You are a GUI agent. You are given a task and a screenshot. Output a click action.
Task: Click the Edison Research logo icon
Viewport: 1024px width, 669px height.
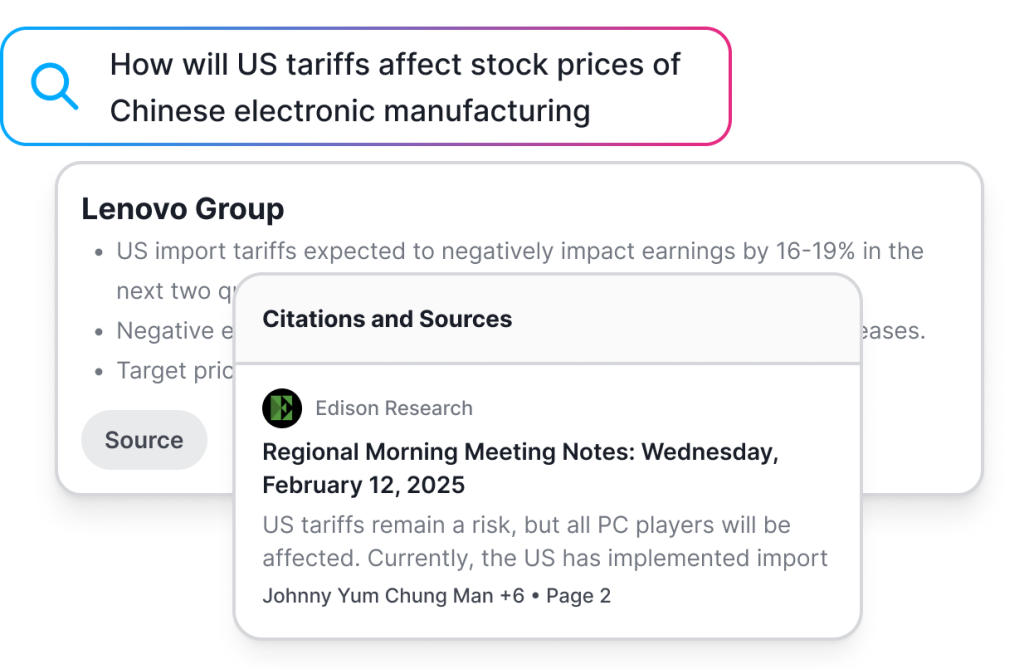pos(282,408)
